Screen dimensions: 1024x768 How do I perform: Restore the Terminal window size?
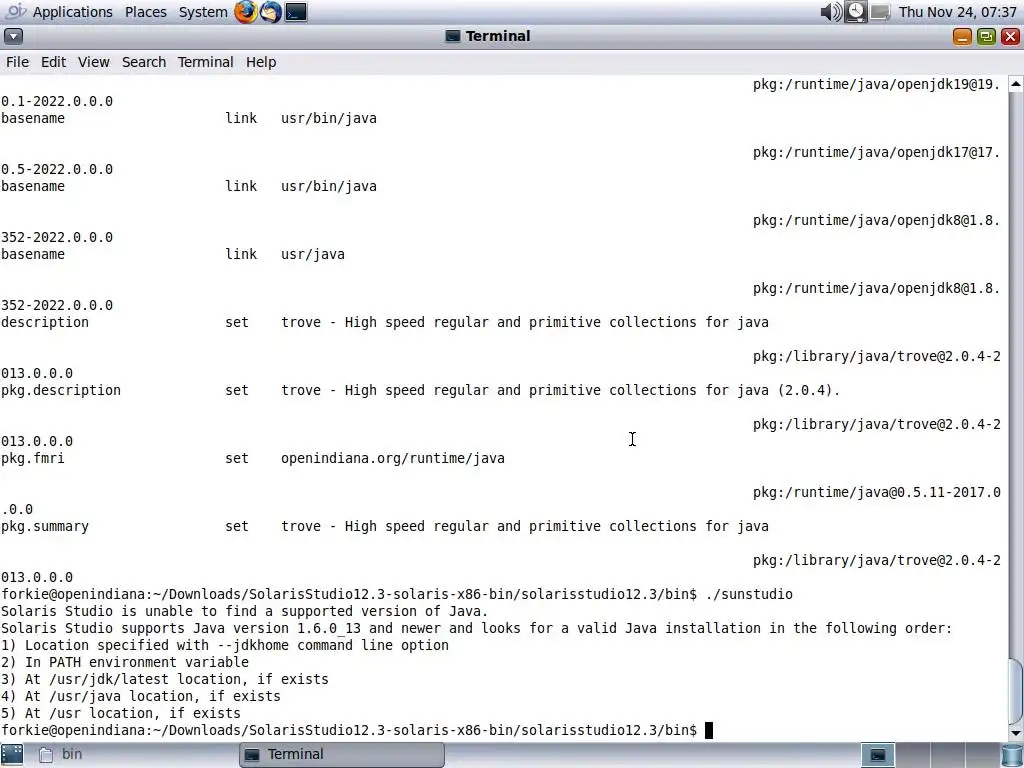pos(986,37)
